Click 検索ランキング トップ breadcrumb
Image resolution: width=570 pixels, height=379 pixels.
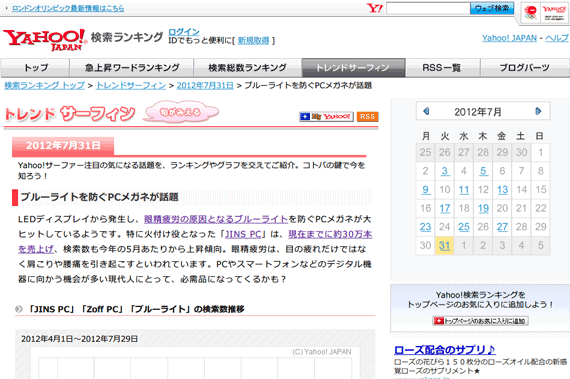[x=44, y=86]
